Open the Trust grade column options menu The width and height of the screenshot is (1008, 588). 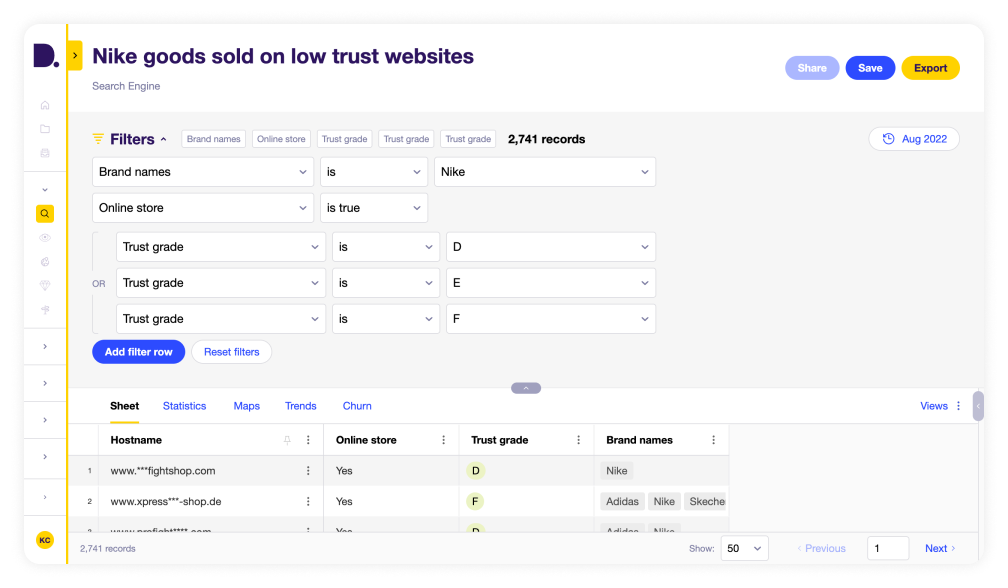pos(579,440)
